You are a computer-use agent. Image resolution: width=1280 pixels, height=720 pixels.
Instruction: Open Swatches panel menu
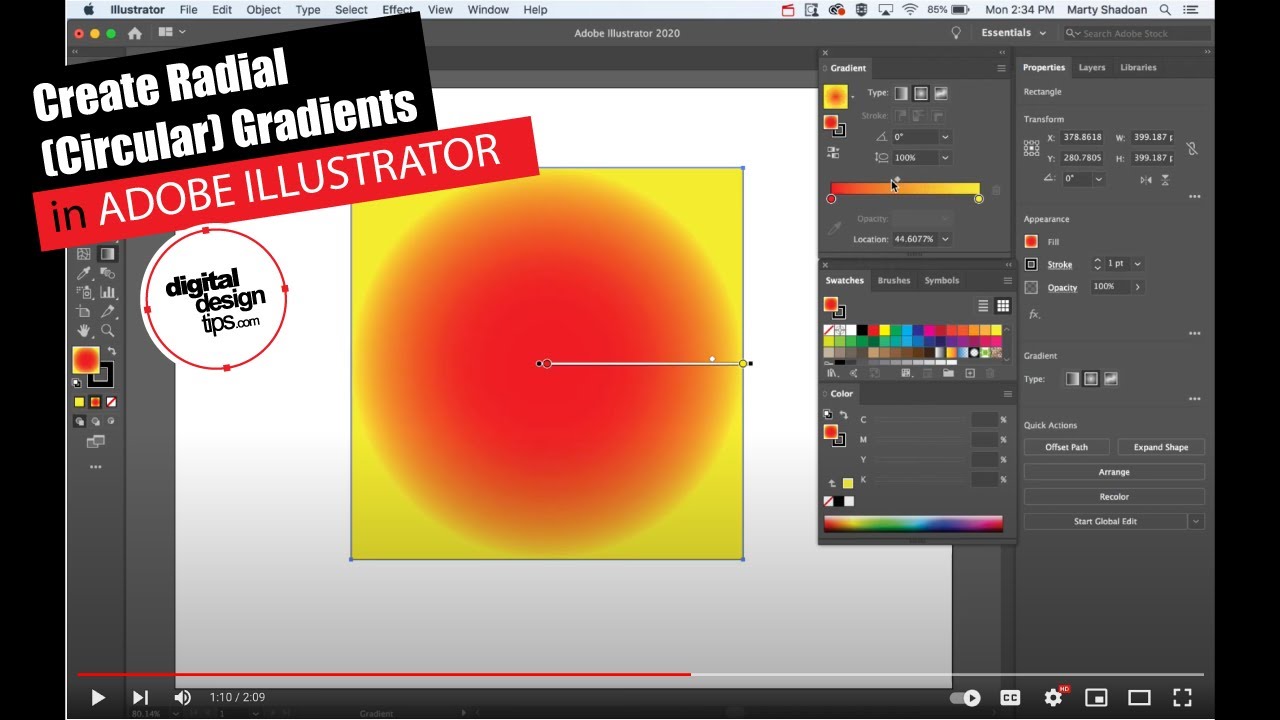[1008, 281]
